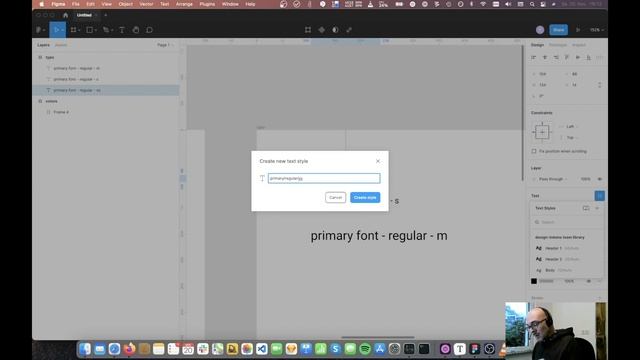
Task: Open the Arrange menu
Action: tap(184, 4)
